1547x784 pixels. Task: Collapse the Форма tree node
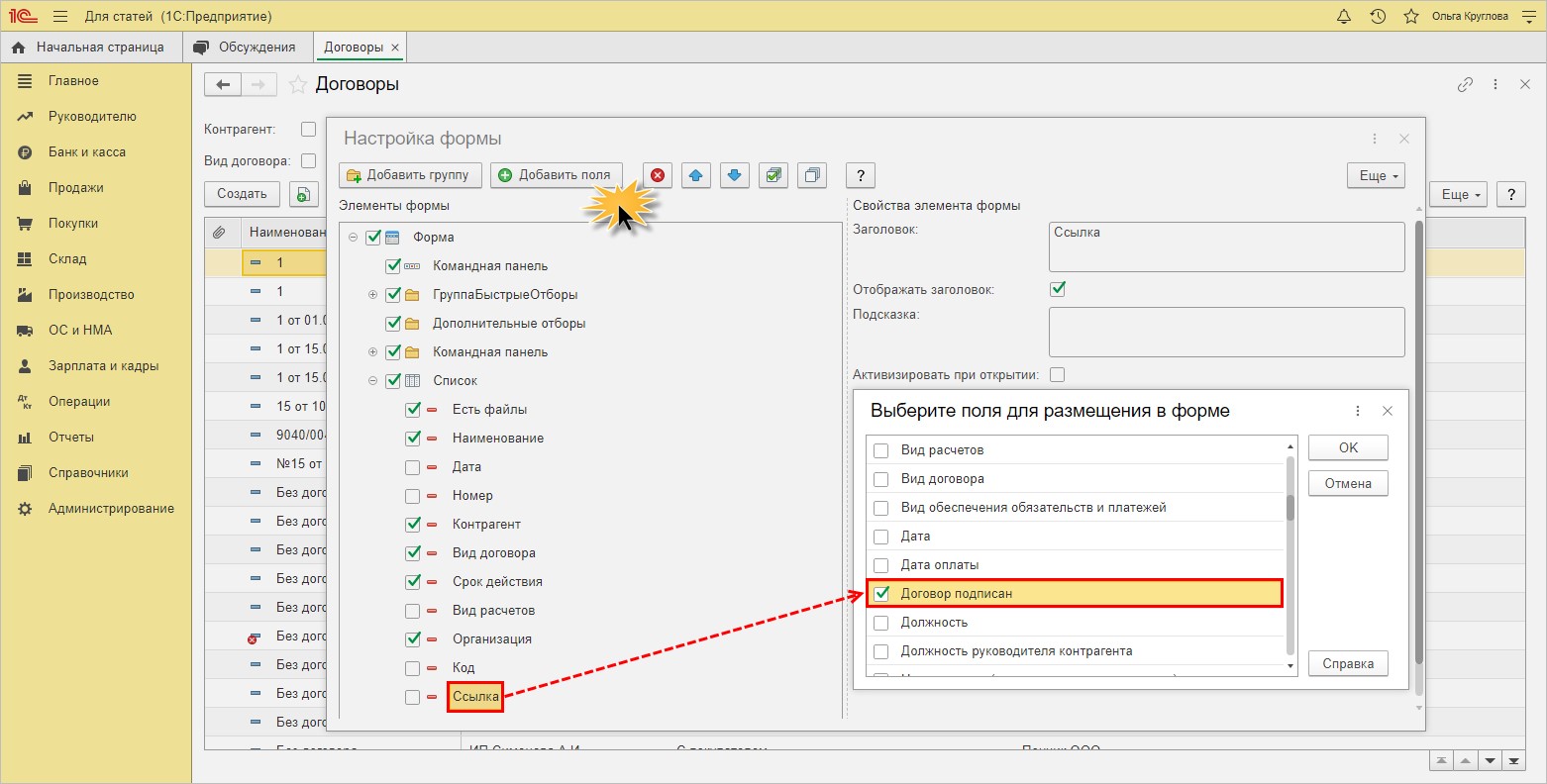coord(354,238)
